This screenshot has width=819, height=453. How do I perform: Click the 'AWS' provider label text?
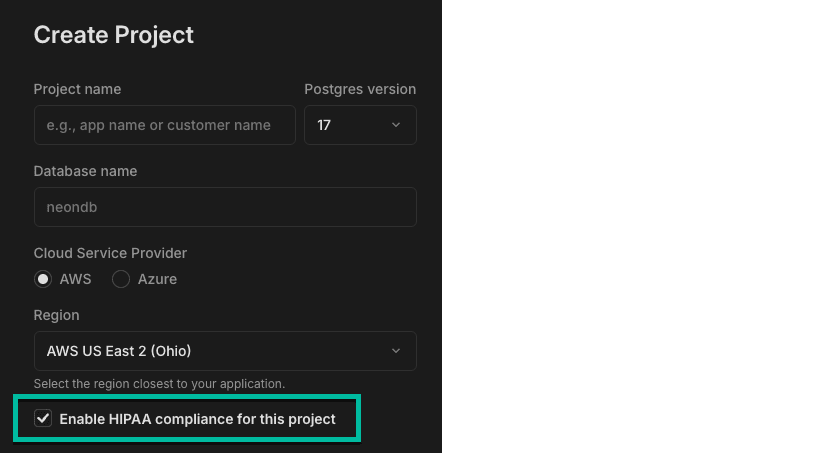[75, 279]
